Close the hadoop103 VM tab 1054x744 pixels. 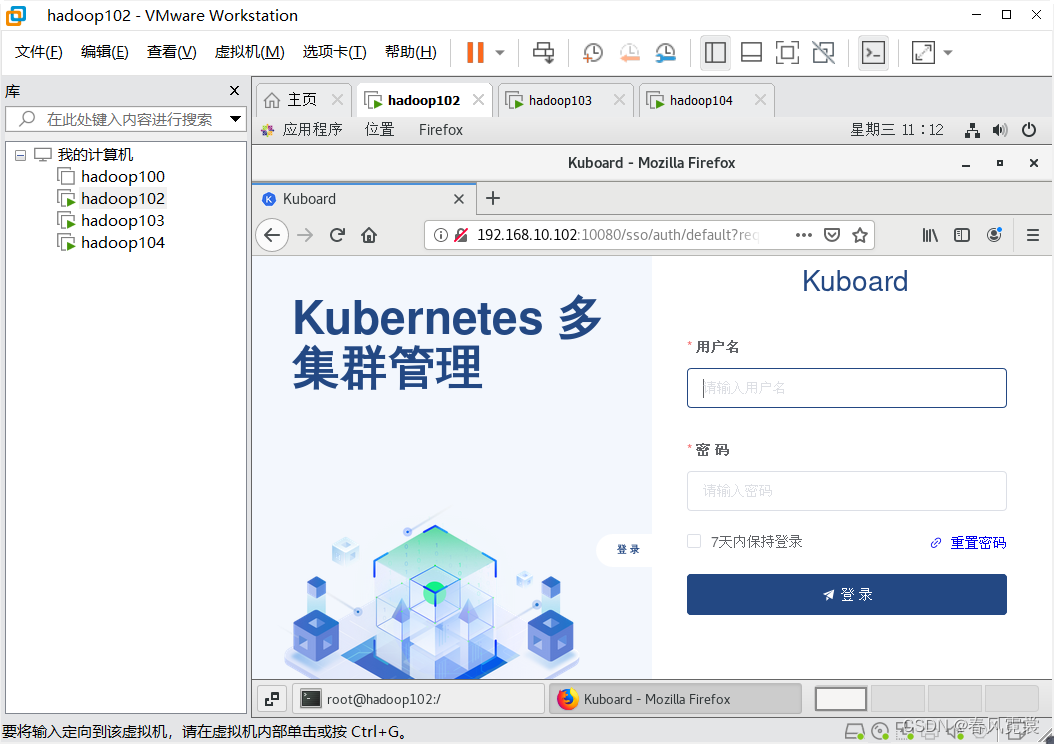pos(619,99)
